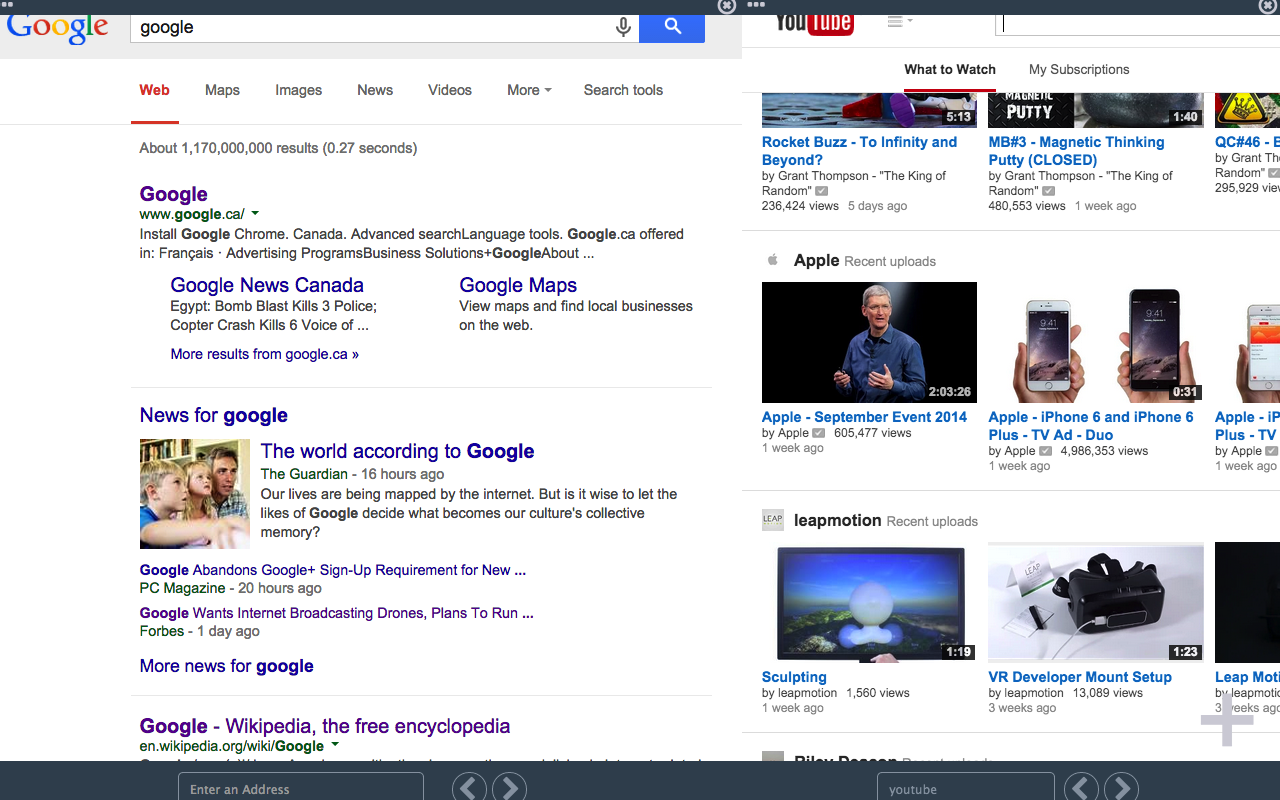
Task: Switch to the Maps search tab
Action: click(x=222, y=90)
